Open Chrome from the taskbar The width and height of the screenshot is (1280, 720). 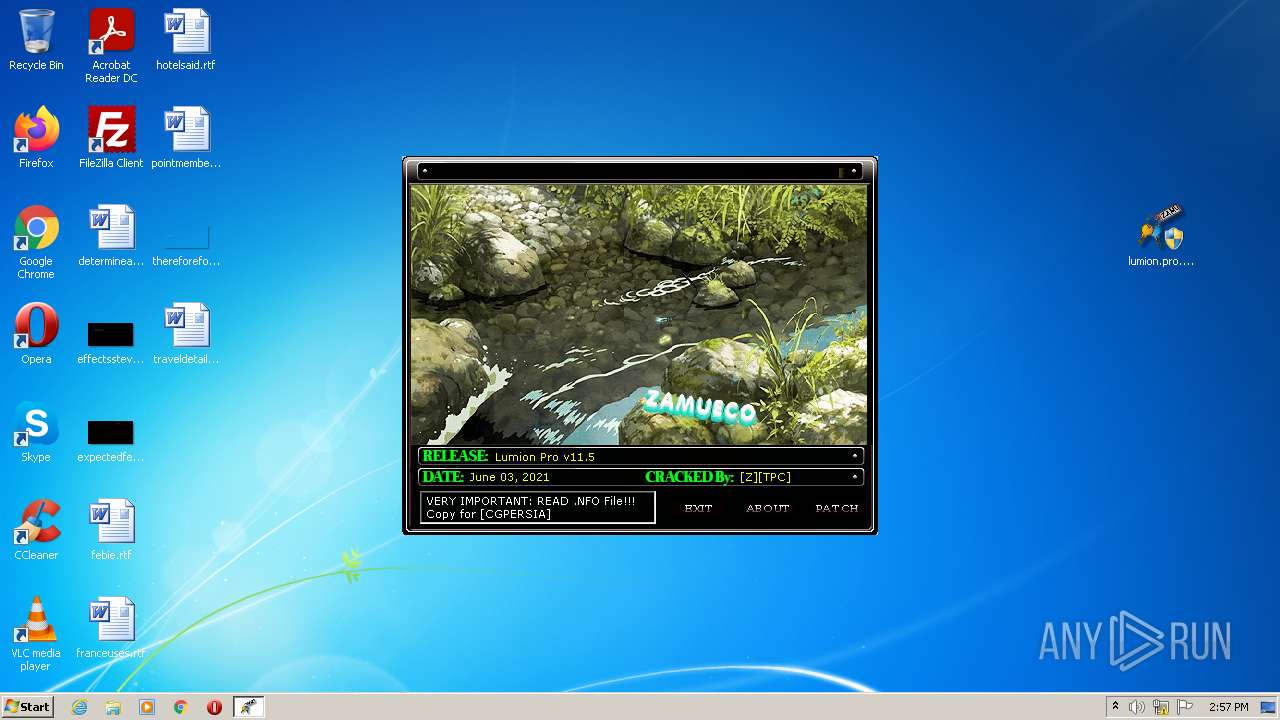181,707
